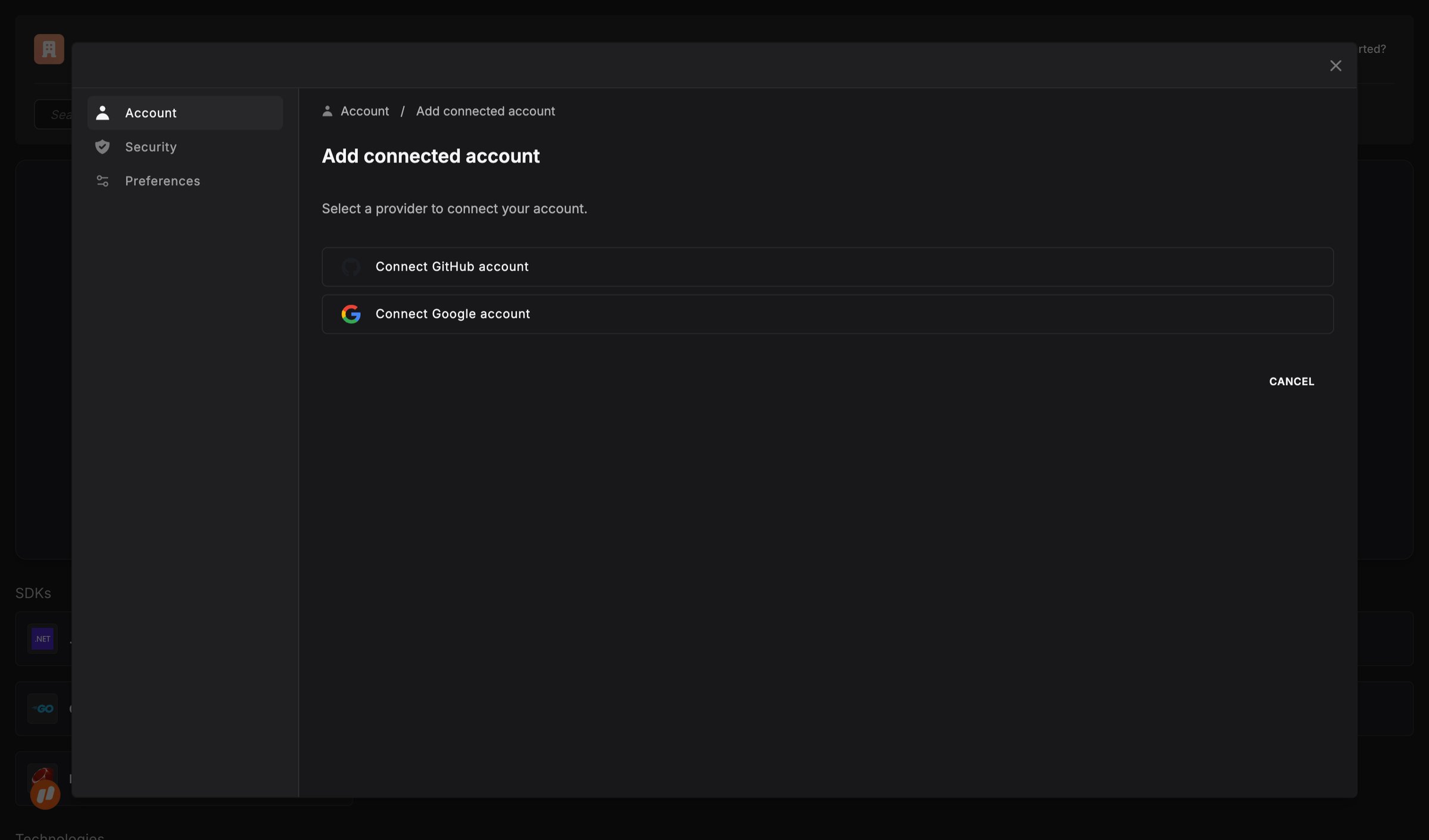Click the Preferences sliders icon
This screenshot has width=1429, height=840.
102,181
